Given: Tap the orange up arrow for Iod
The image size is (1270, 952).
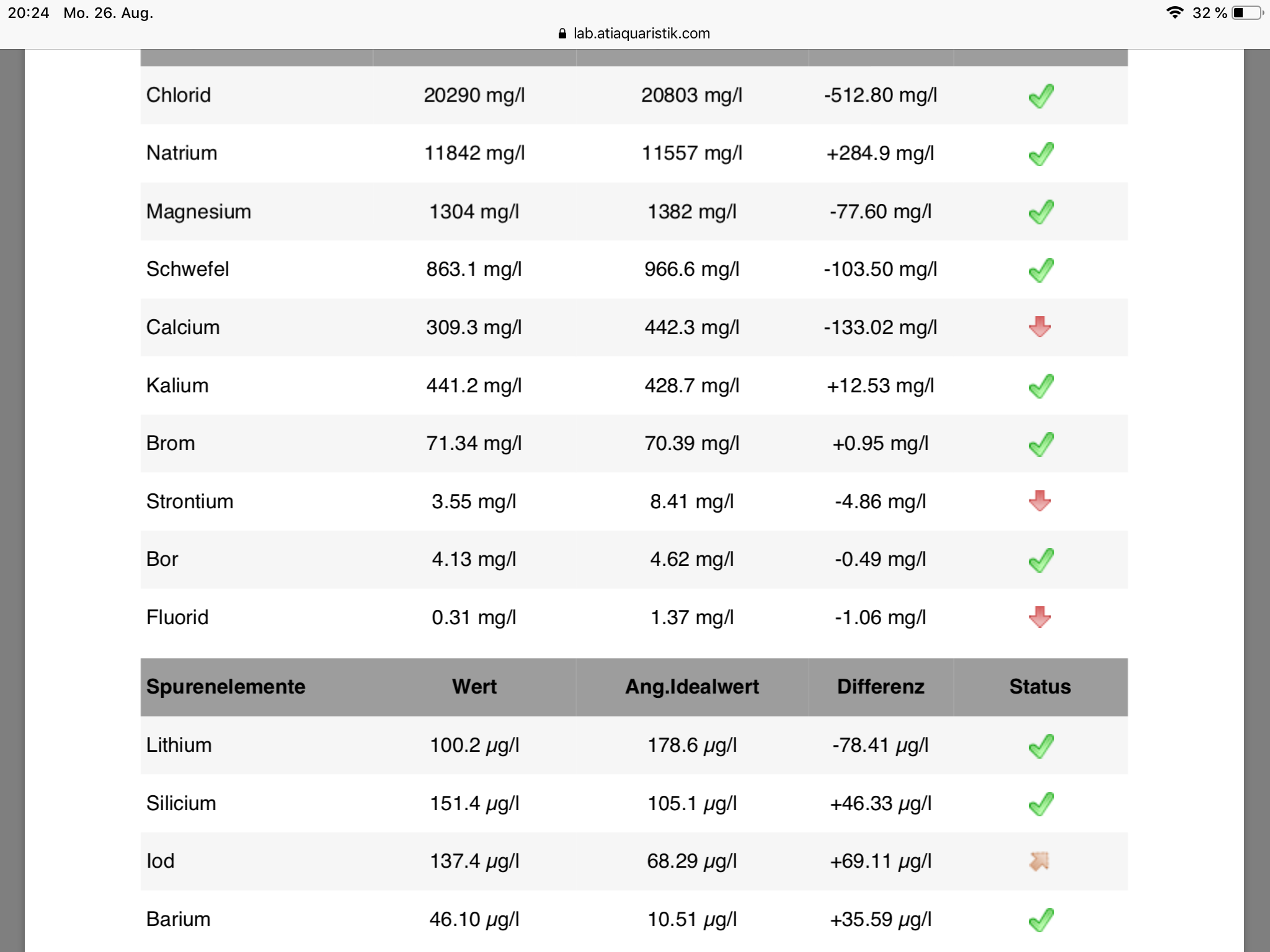Looking at the screenshot, I should click(x=1039, y=861).
